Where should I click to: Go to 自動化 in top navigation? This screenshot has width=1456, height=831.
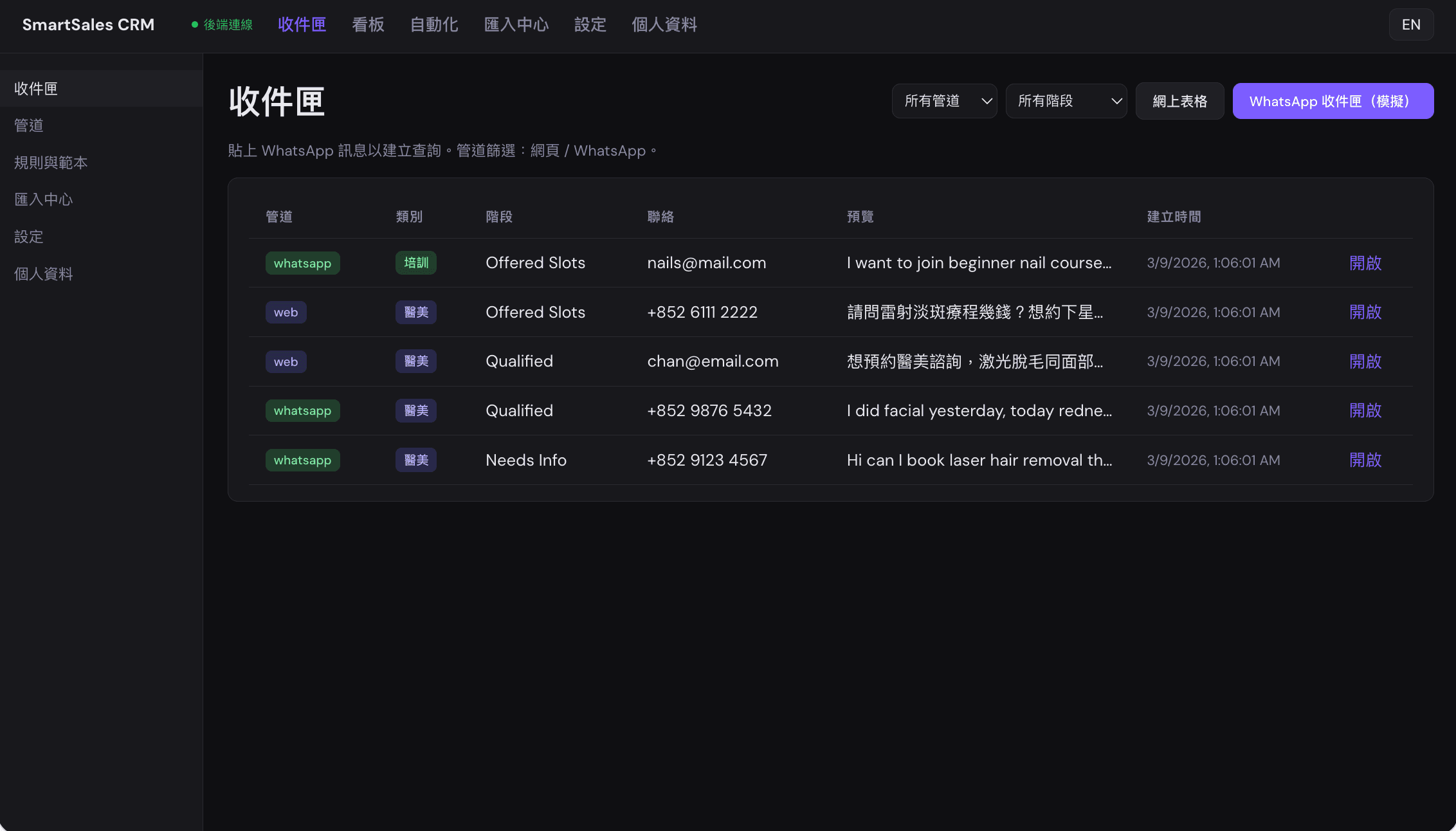point(434,24)
